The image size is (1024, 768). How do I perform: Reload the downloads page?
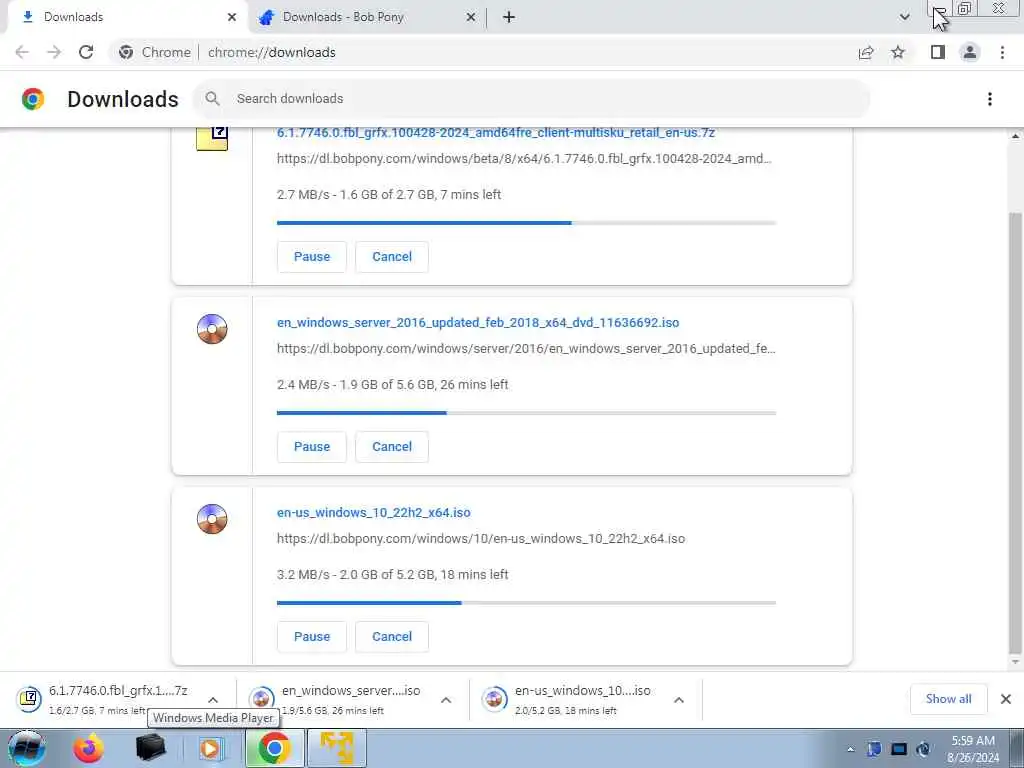point(86,52)
